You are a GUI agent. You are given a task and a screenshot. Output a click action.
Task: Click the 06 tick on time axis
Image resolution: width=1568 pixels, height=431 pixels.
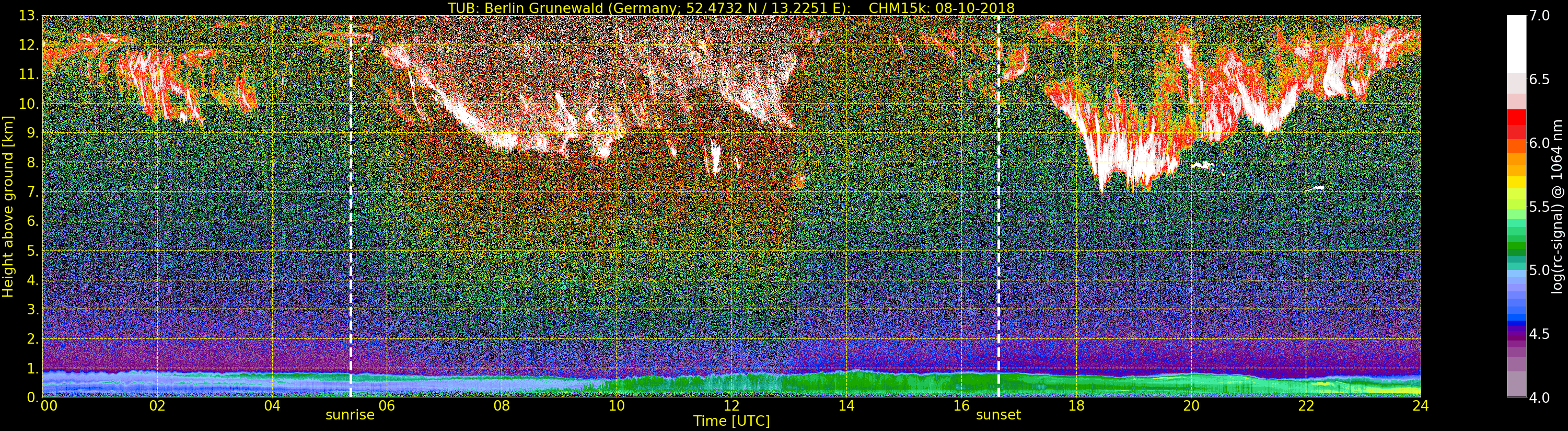click(x=387, y=406)
